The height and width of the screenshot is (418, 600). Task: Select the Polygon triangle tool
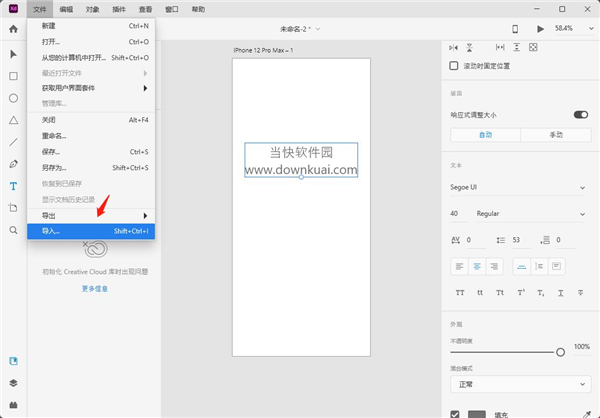[13, 120]
